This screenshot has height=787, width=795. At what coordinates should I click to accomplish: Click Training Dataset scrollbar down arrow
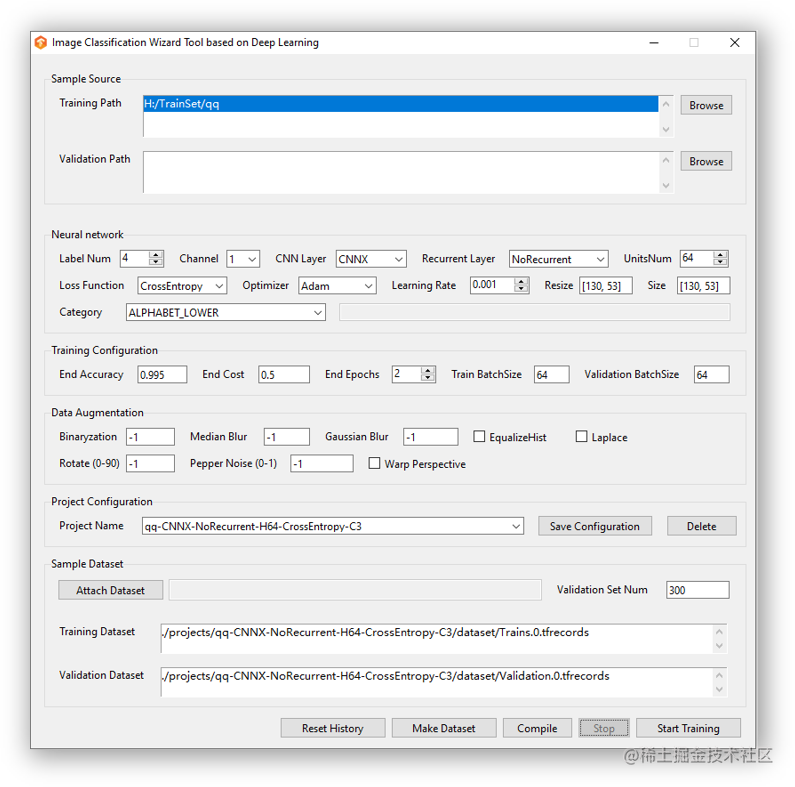tap(719, 646)
